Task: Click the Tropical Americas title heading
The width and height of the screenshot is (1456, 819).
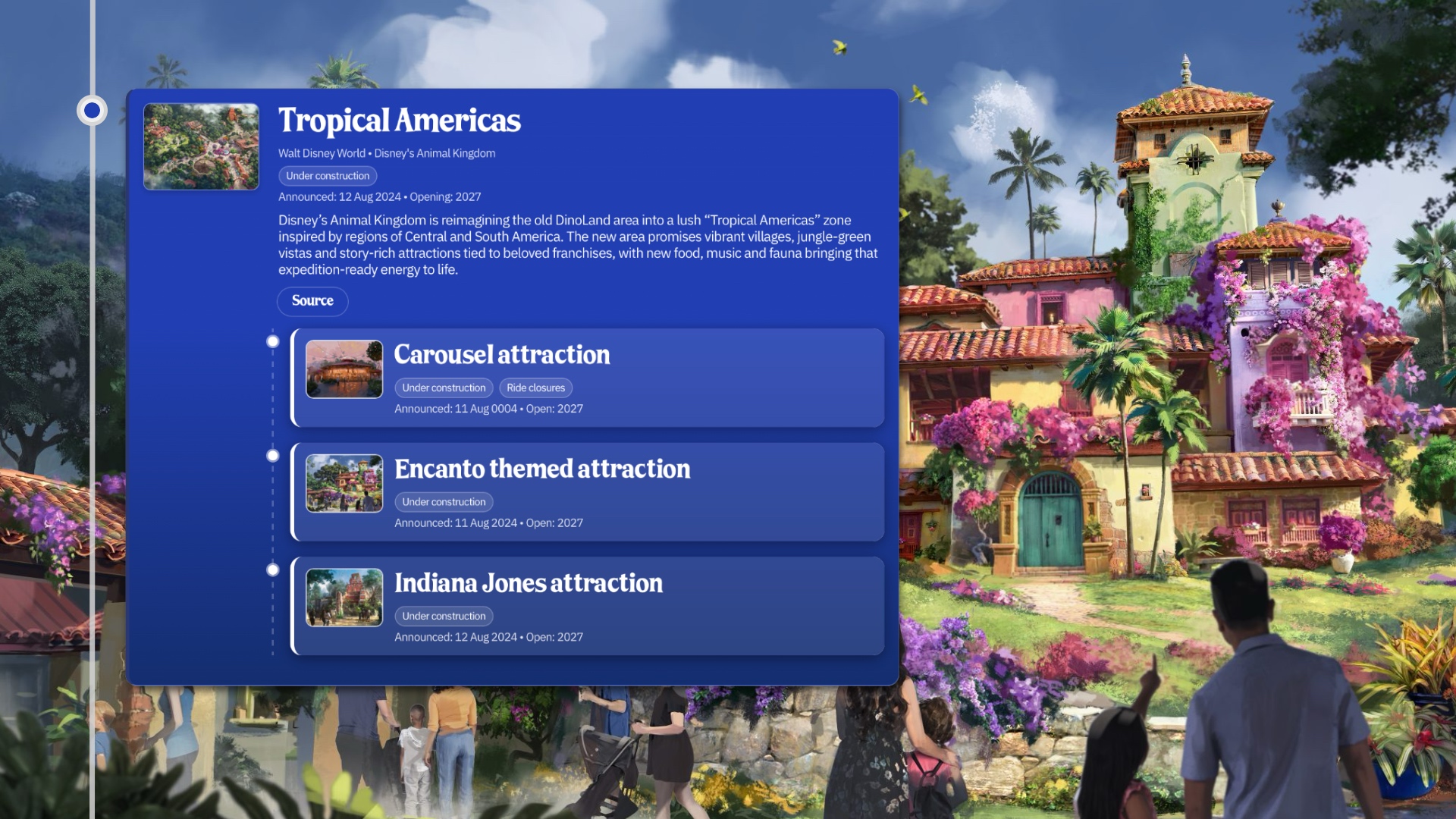Action: tap(399, 121)
